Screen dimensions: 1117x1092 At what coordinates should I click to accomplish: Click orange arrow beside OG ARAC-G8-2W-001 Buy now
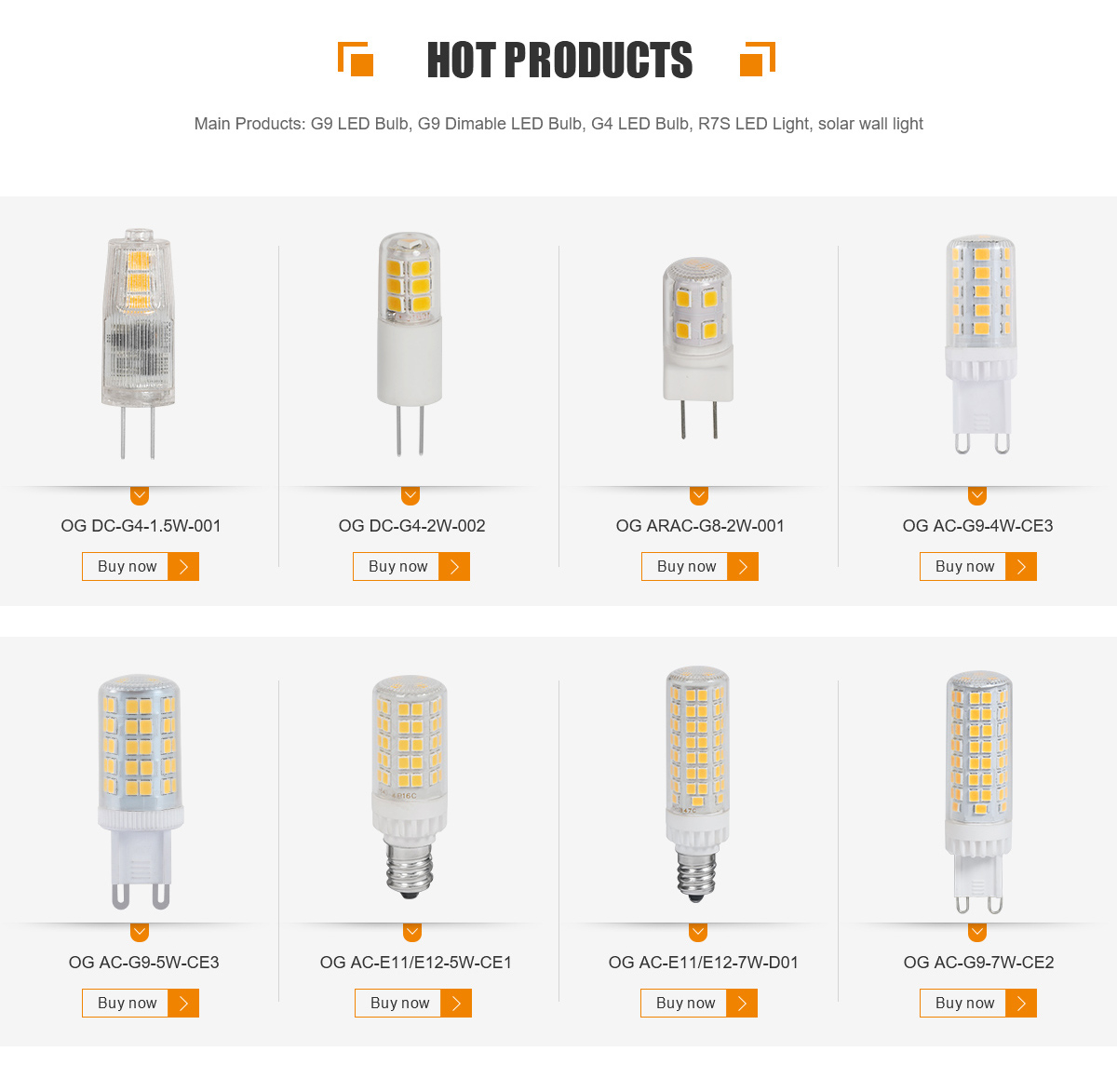743,567
